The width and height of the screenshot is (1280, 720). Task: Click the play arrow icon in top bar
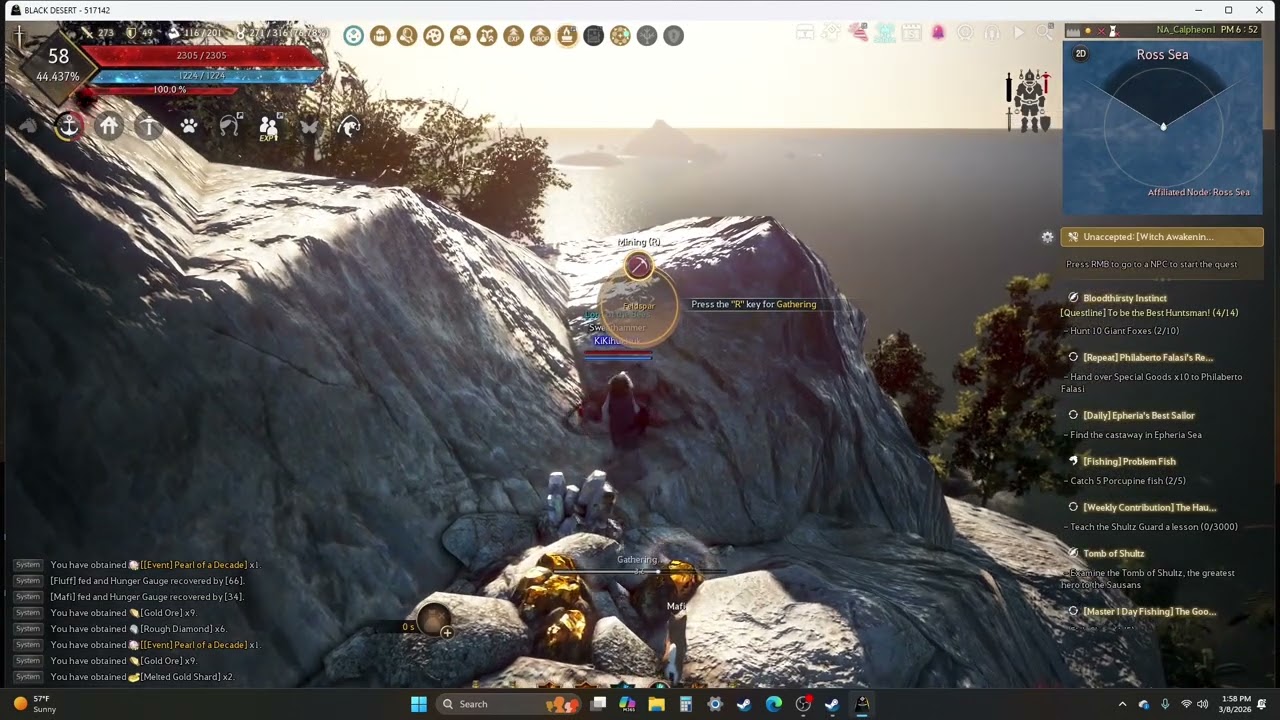click(1019, 33)
